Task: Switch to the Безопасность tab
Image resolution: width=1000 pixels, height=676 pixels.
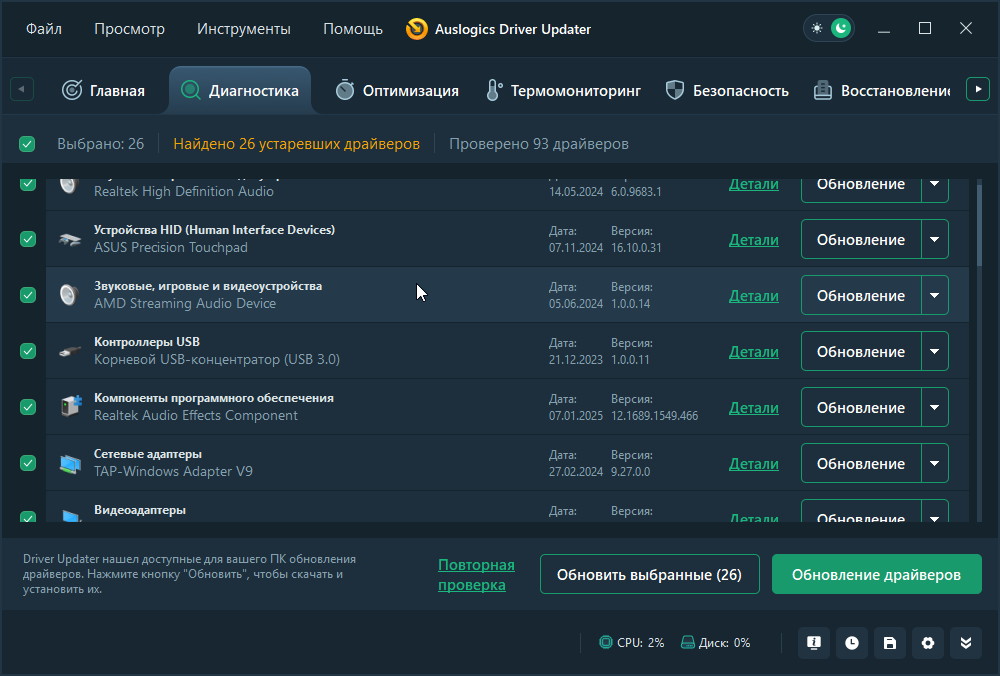Action: click(x=728, y=91)
